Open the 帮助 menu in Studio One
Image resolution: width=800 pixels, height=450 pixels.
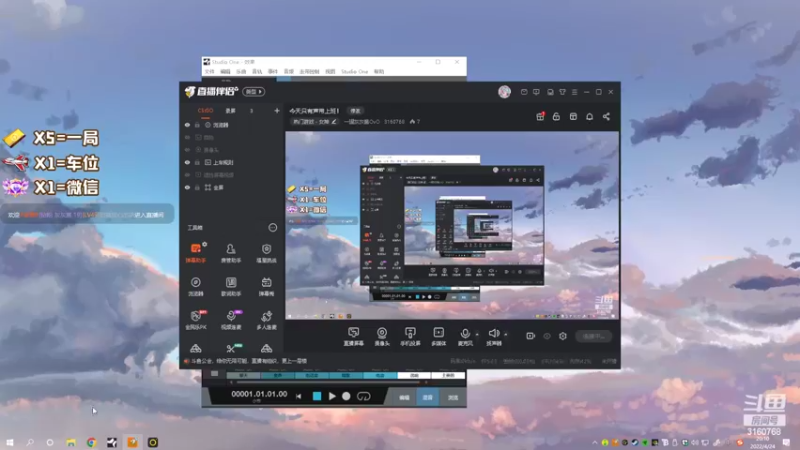(x=379, y=72)
